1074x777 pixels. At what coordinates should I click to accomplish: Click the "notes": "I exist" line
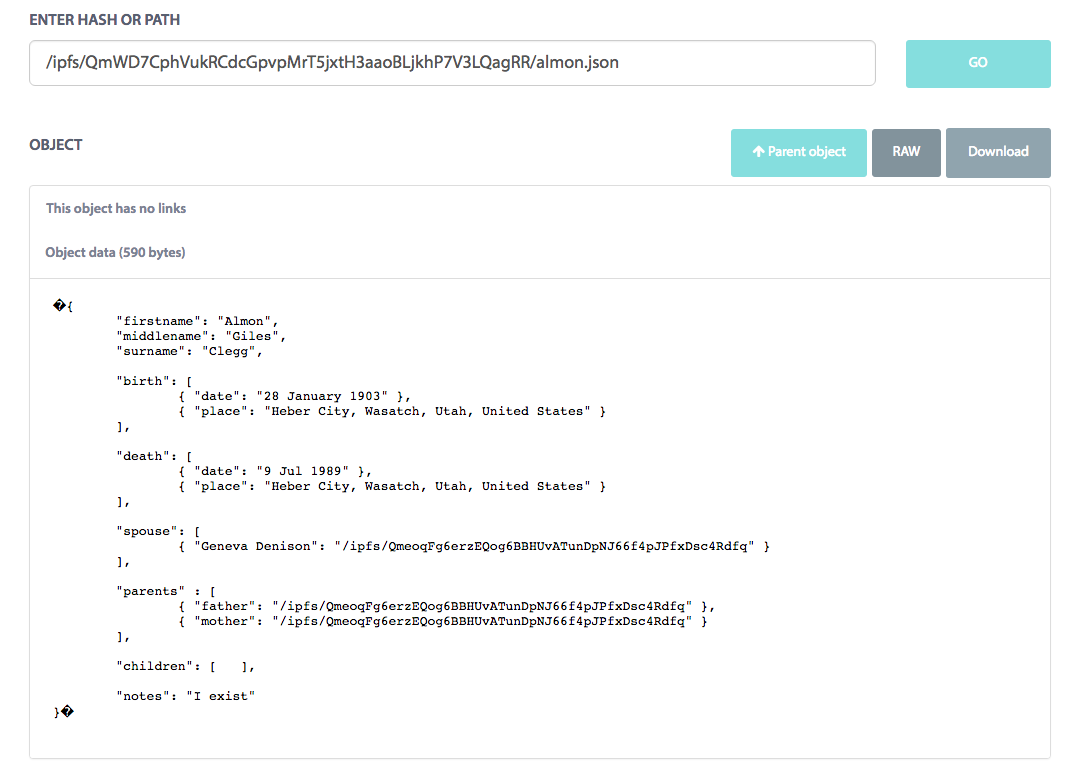tap(186, 695)
